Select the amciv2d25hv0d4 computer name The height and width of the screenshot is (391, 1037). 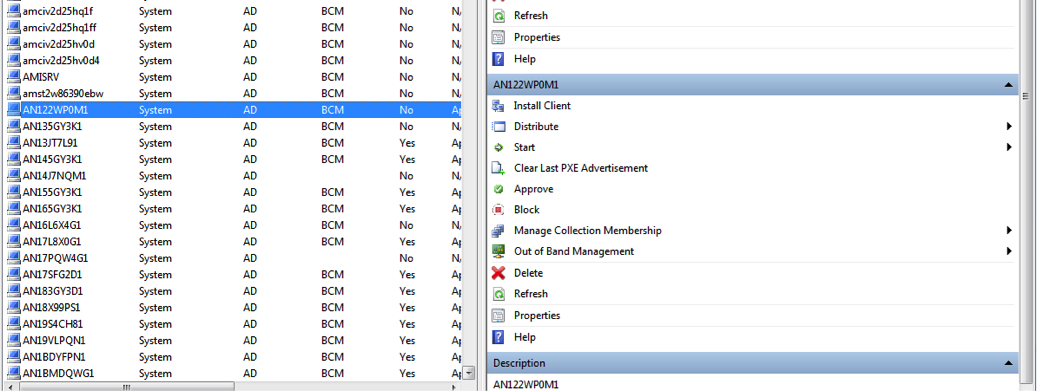point(60,61)
